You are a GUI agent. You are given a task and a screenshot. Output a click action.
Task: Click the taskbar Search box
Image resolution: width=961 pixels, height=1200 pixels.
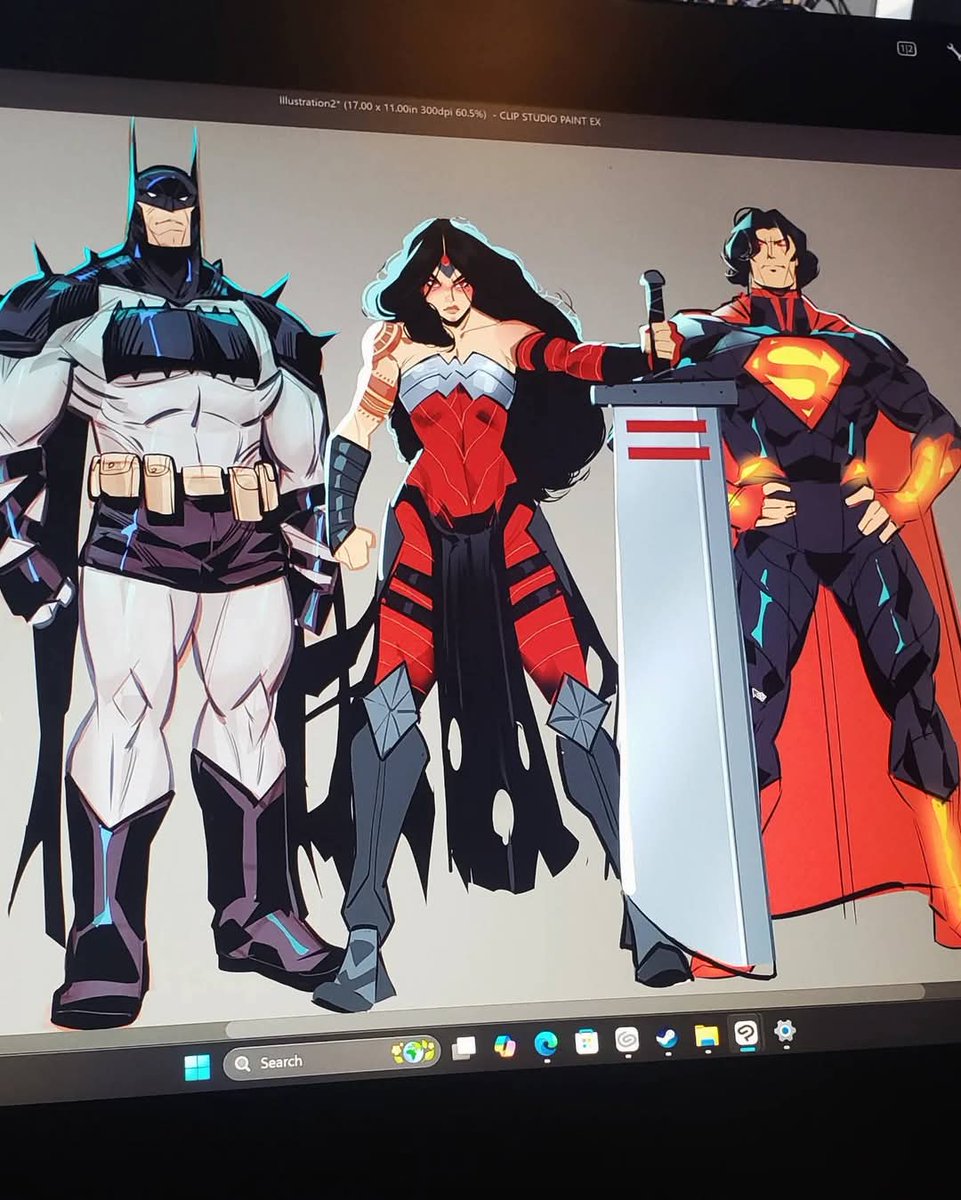[x=331, y=1057]
